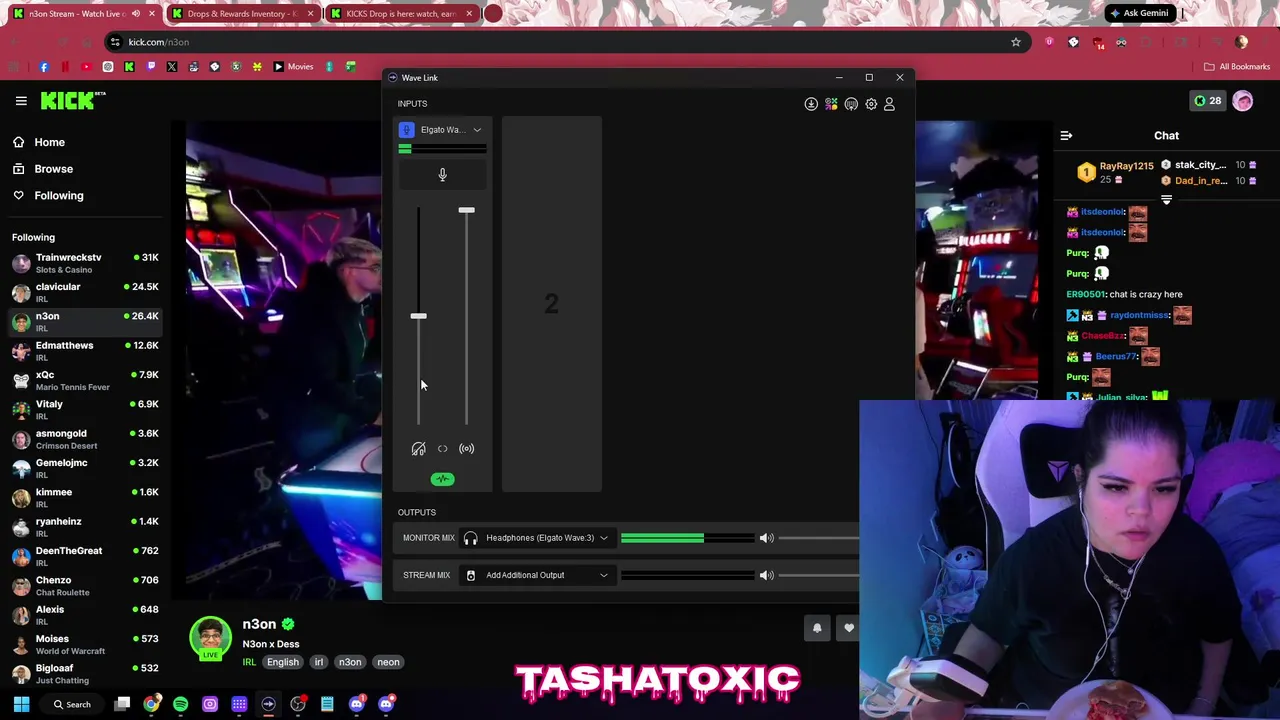Screen dimensions: 1280x720
Task: Click the stream mix fader for Elgato Wave
Action: click(466, 210)
